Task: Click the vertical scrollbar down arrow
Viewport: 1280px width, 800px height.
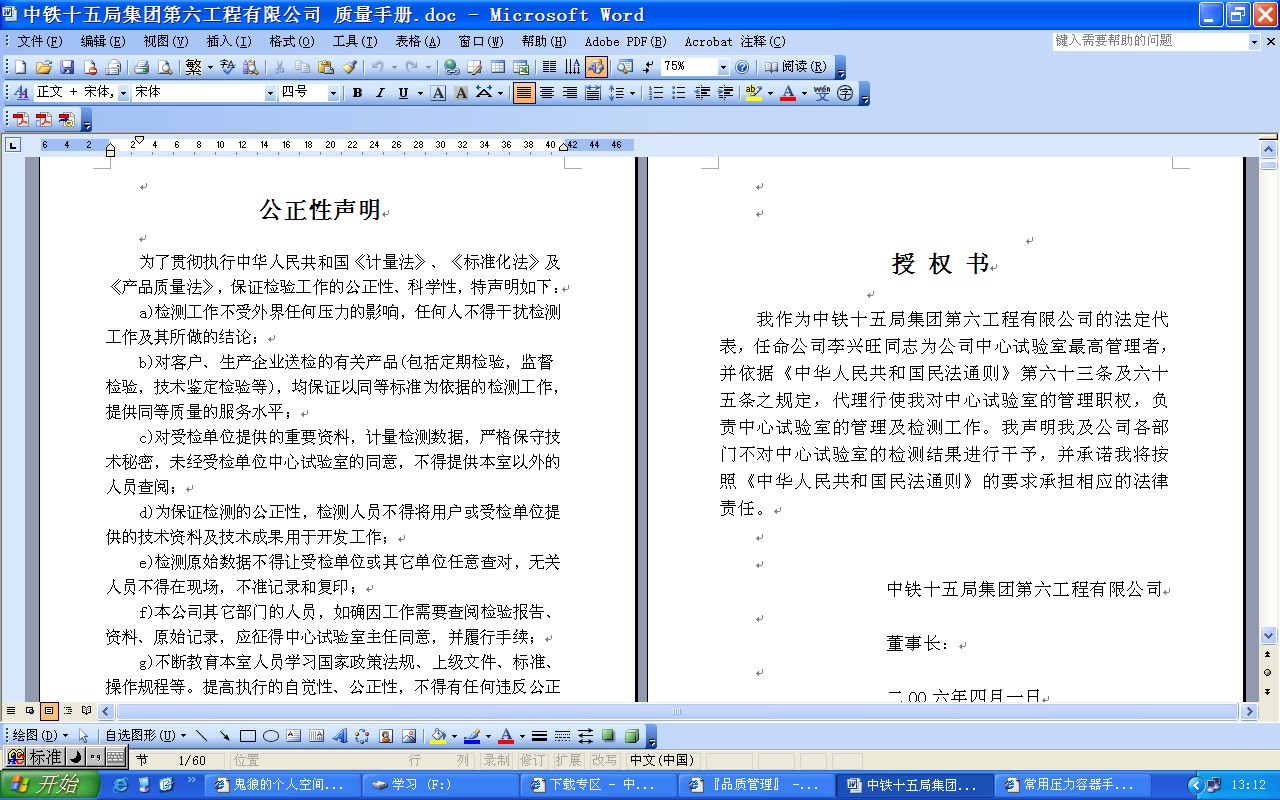Action: (x=1268, y=635)
